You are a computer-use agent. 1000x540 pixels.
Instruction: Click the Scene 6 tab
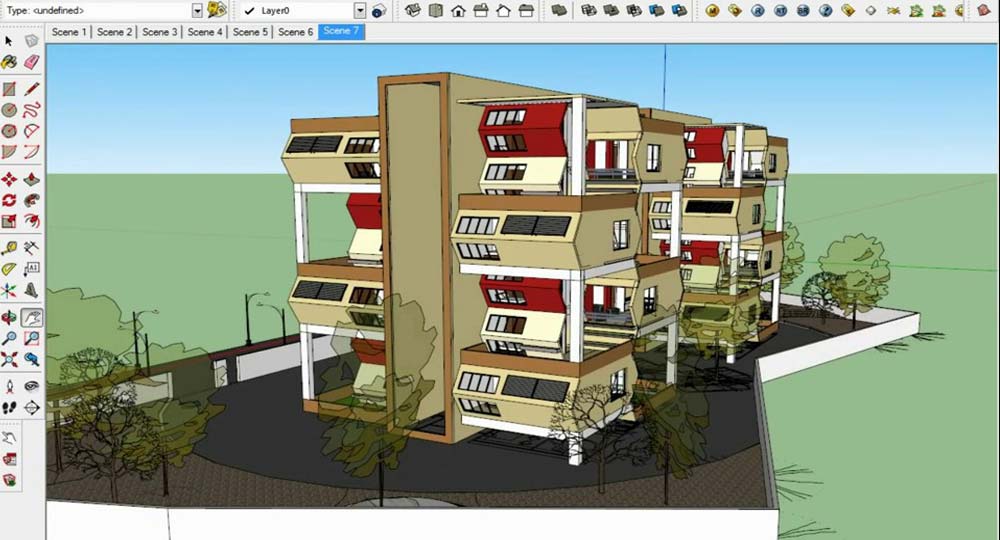click(295, 32)
